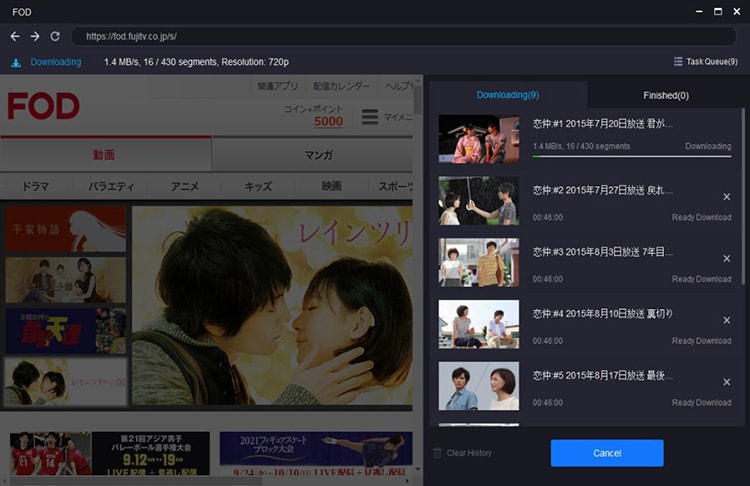Remove episode #4 from the download queue
The width and height of the screenshot is (750, 486).
coord(727,320)
